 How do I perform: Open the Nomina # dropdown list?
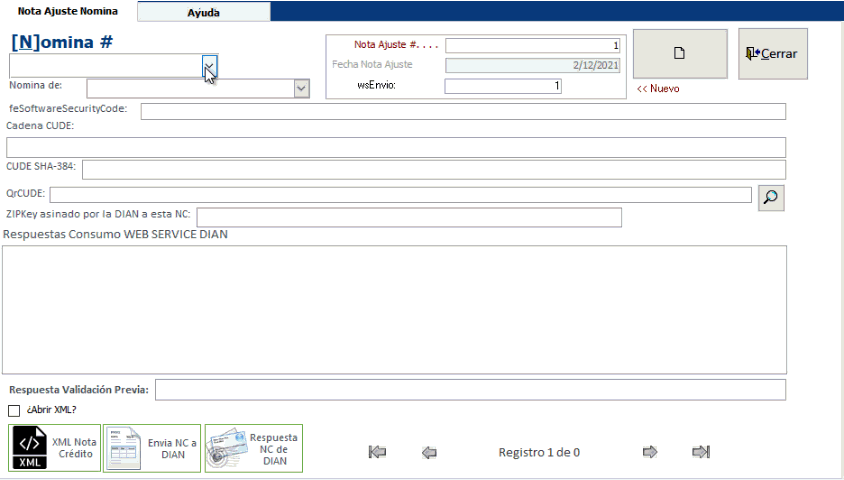coord(209,65)
